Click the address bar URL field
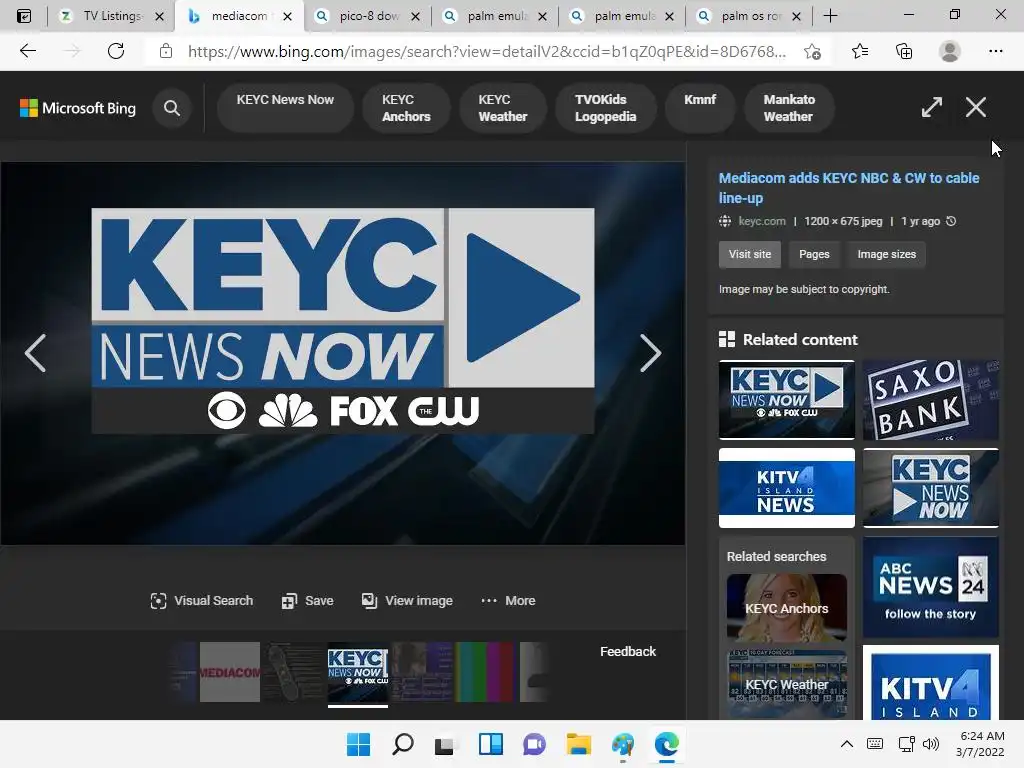This screenshot has width=1024, height=768. [x=487, y=52]
